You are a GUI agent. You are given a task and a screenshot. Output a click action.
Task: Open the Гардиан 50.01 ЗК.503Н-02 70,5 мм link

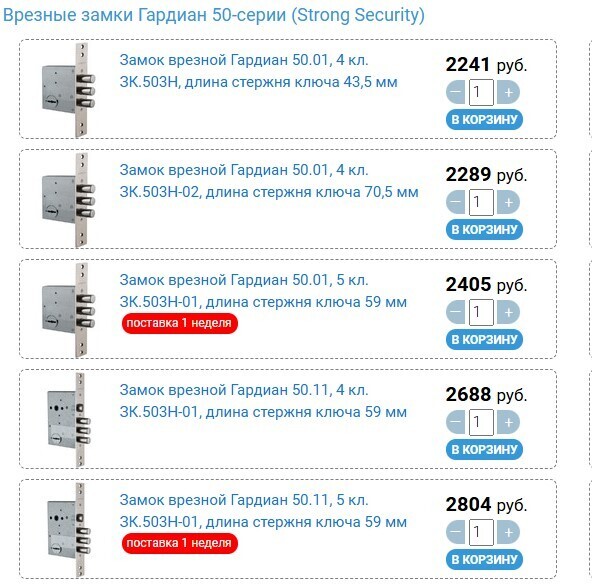tap(269, 181)
